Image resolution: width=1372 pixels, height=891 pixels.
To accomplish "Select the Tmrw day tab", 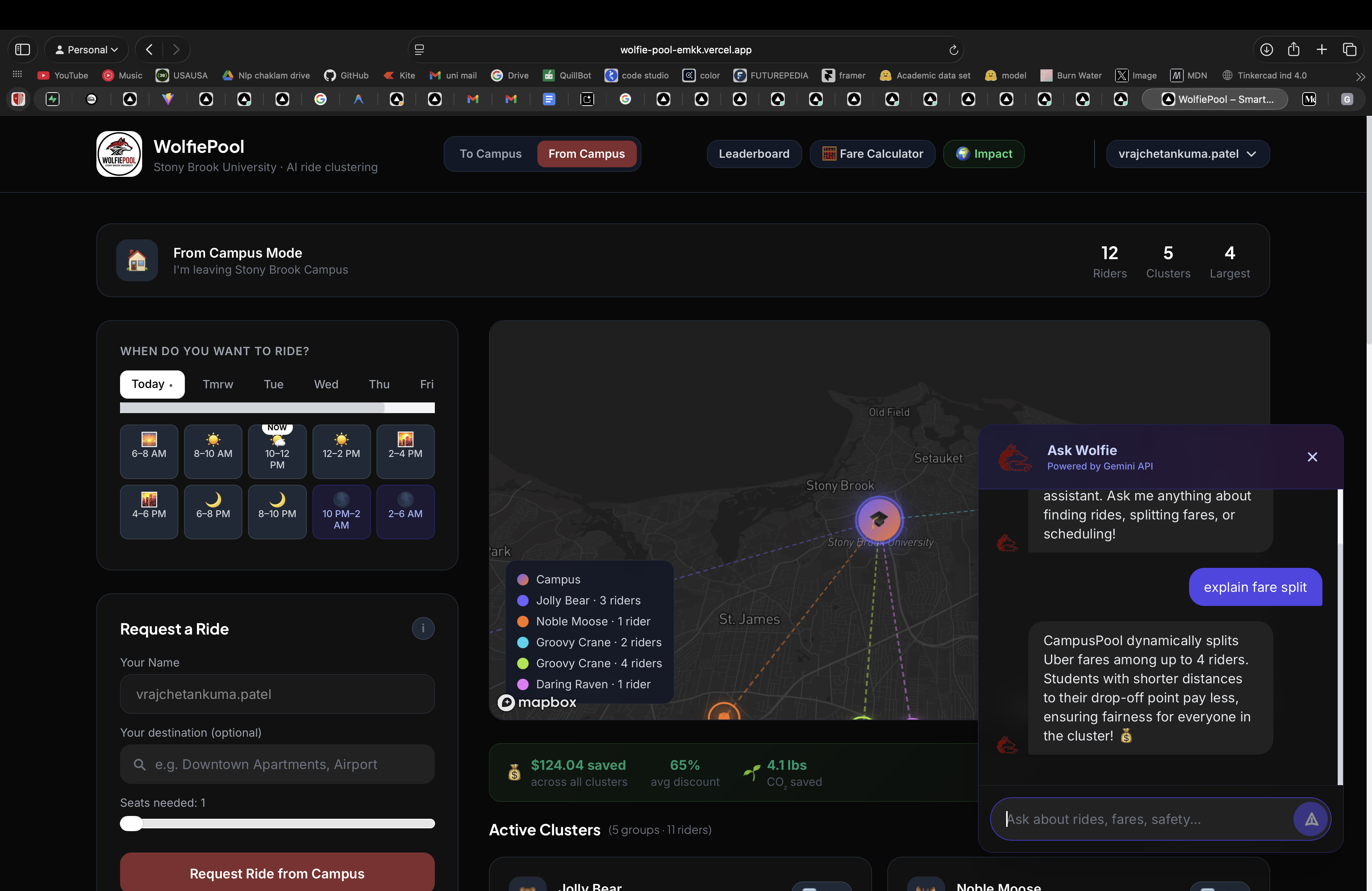I will [218, 385].
